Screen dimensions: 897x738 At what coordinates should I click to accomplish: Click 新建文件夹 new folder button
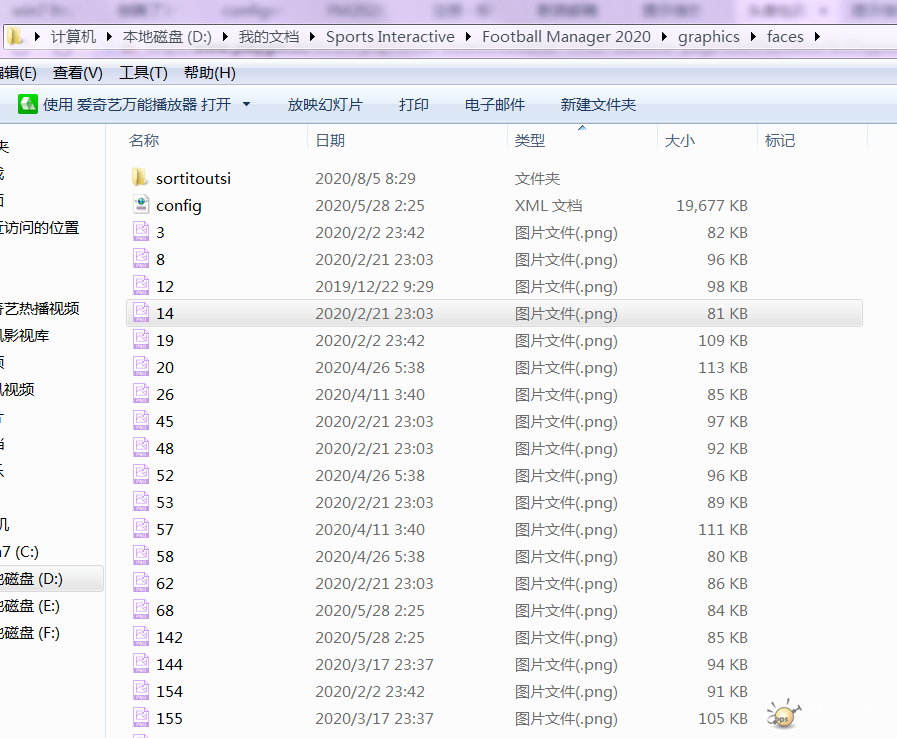[x=598, y=104]
